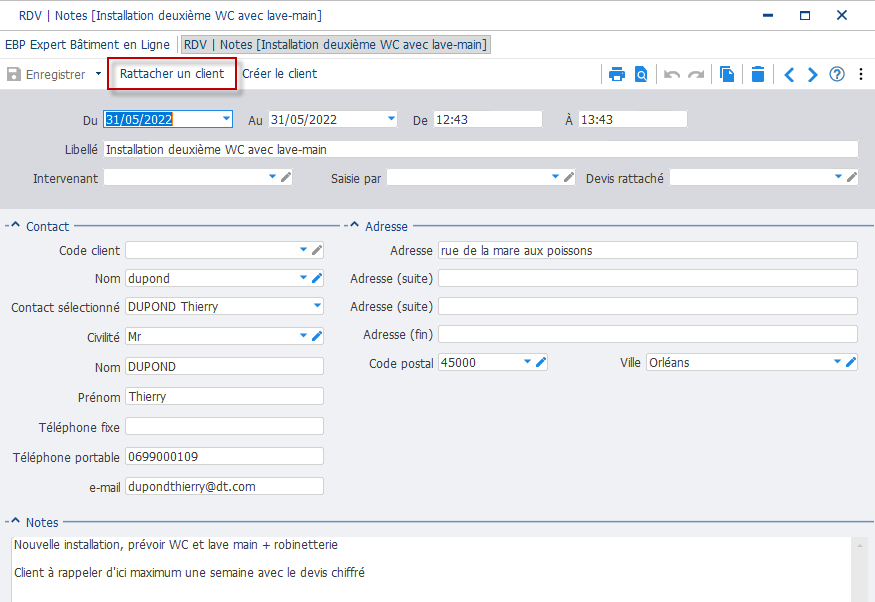Click the DUPOND name field
This screenshot has width=875, height=602.
tap(224, 367)
